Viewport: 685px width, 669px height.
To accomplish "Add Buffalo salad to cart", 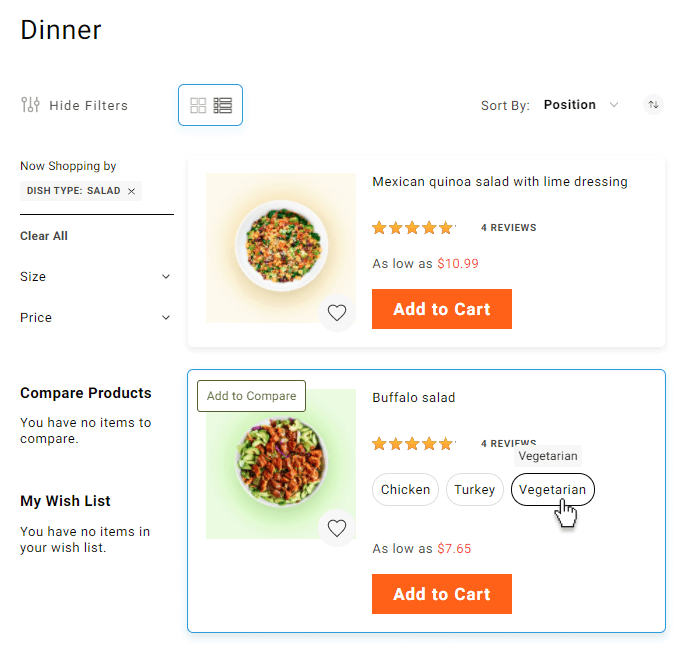I will (x=441, y=594).
